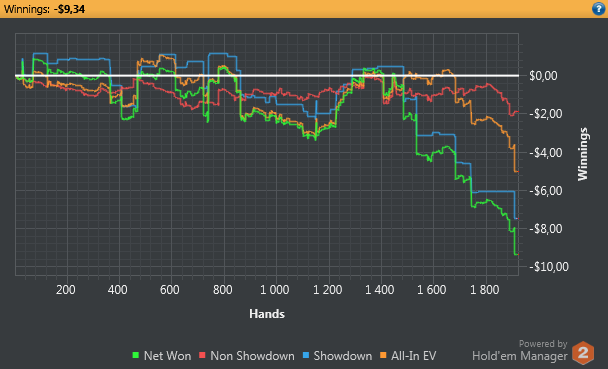This screenshot has width=608, height=369.
Task: Click the green Net Won line endpoint
Action: pos(516,254)
